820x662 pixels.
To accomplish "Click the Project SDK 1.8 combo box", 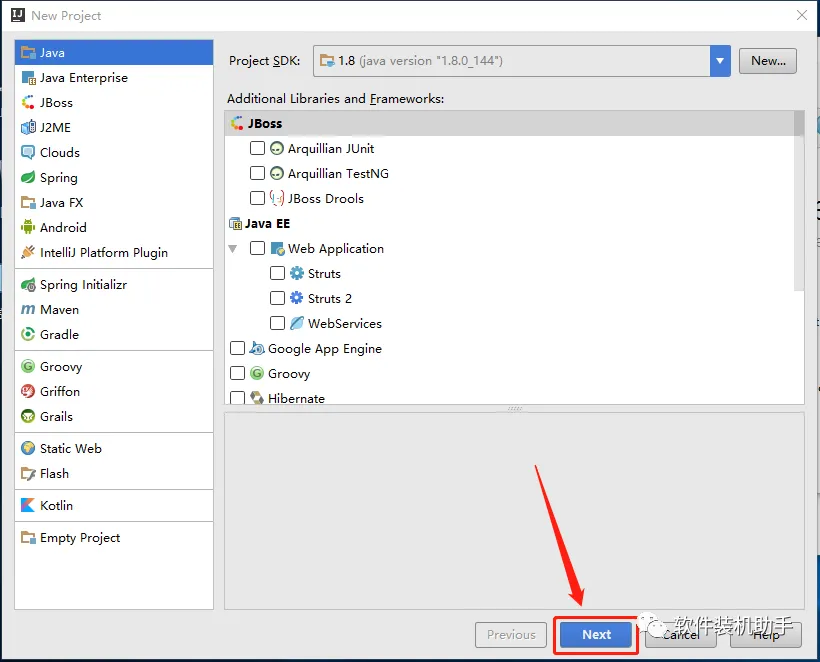I will coord(521,61).
